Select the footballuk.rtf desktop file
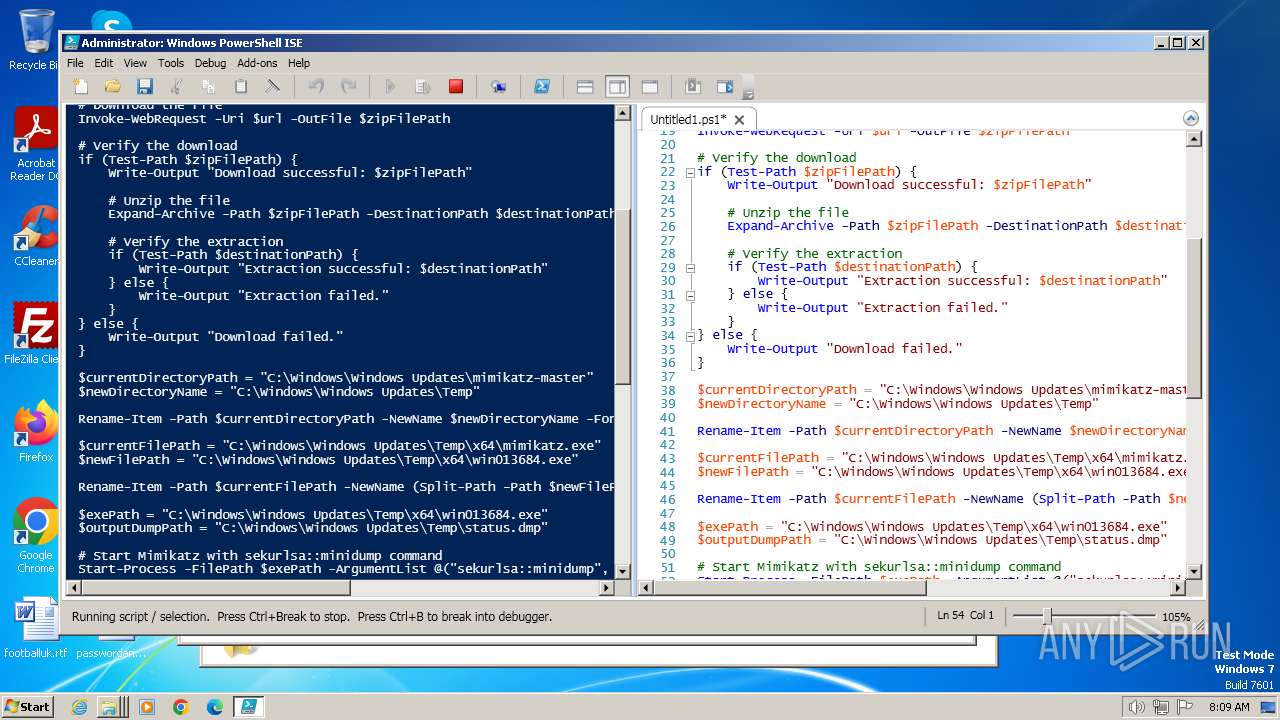The width and height of the screenshot is (1280, 720). click(36, 628)
